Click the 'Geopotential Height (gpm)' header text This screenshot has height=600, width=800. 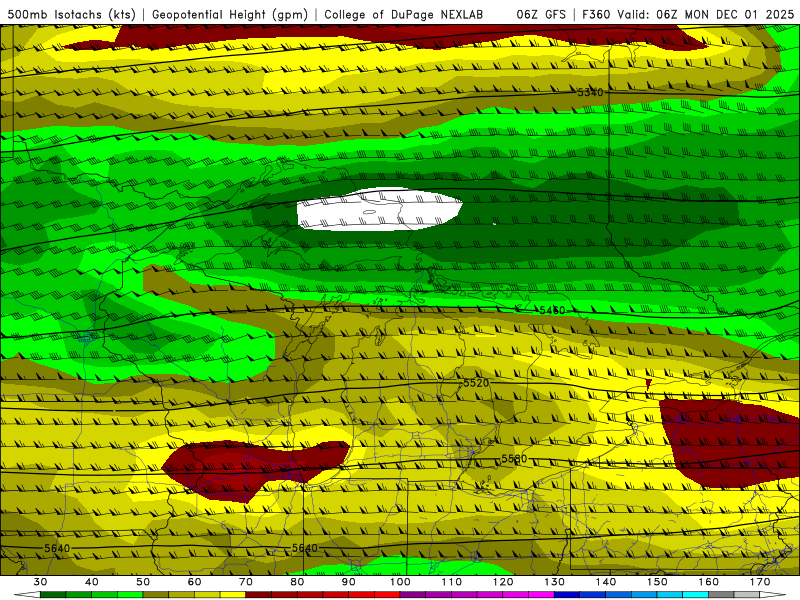(x=230, y=14)
